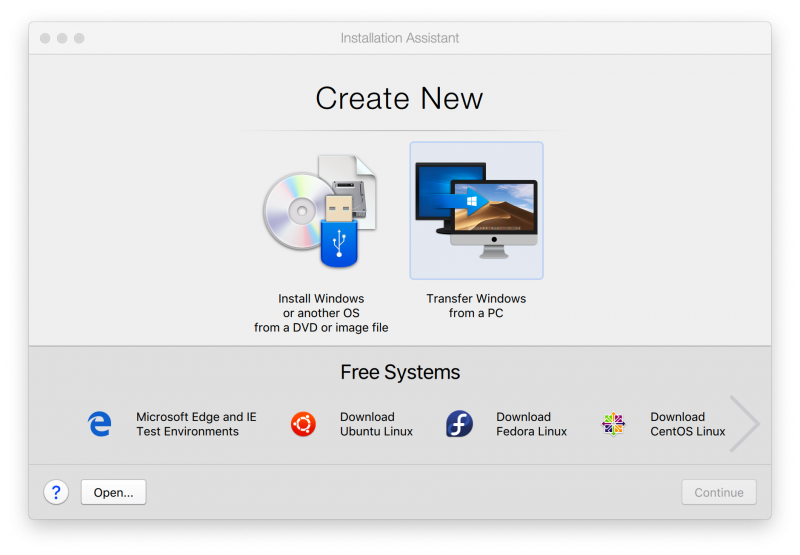Screen dimensions: 800x555
Task: Click 'Install Windows or another OS' caption
Action: 321,313
